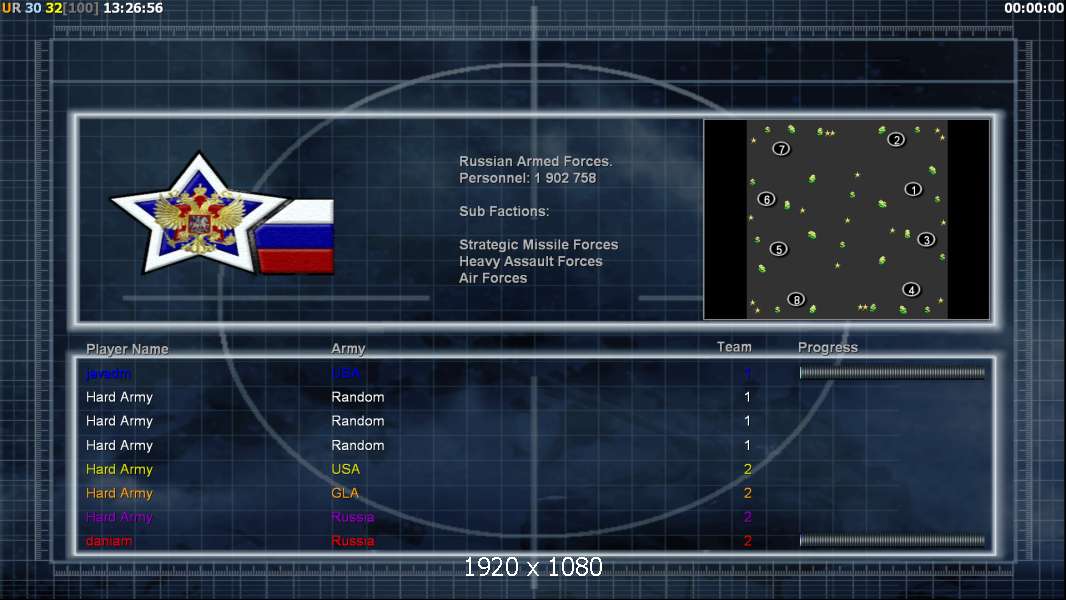Click the orange Hard Army player name
The height and width of the screenshot is (600, 1066).
tap(119, 493)
